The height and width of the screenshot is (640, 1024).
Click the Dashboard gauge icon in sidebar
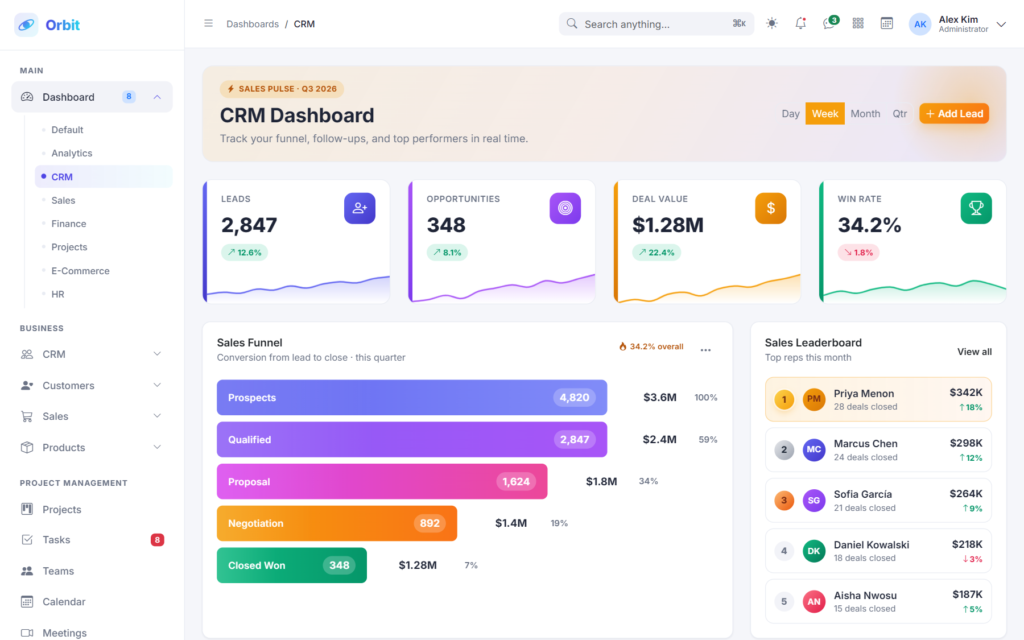tap(27, 97)
